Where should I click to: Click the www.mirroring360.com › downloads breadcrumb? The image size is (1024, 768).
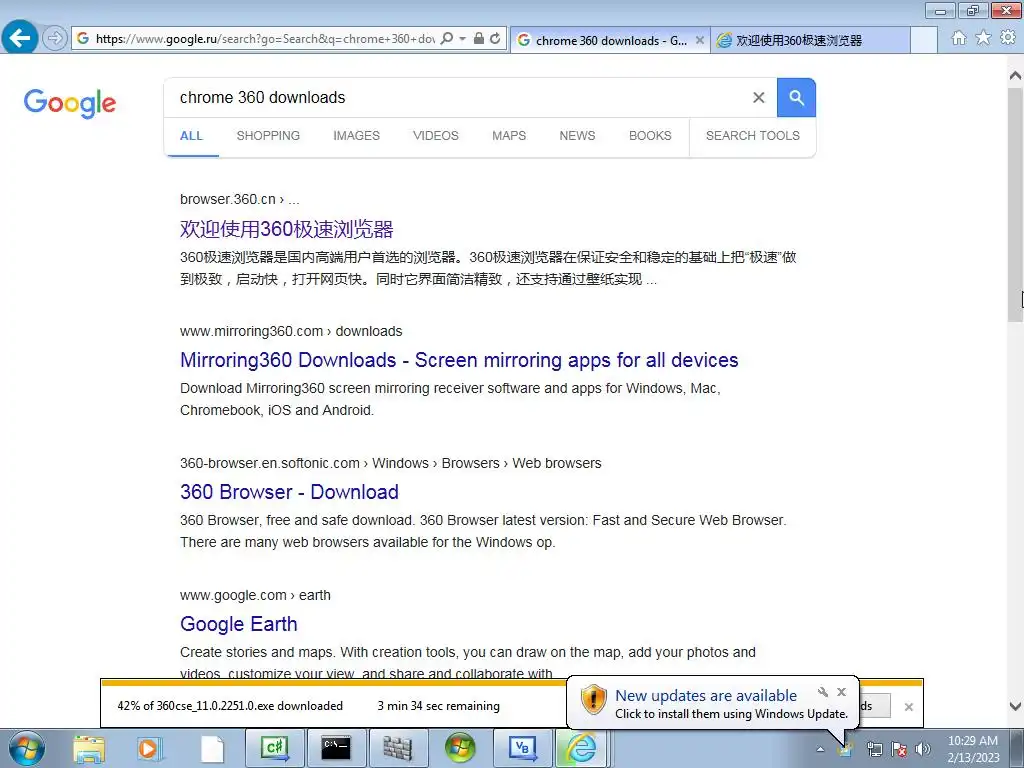291,331
